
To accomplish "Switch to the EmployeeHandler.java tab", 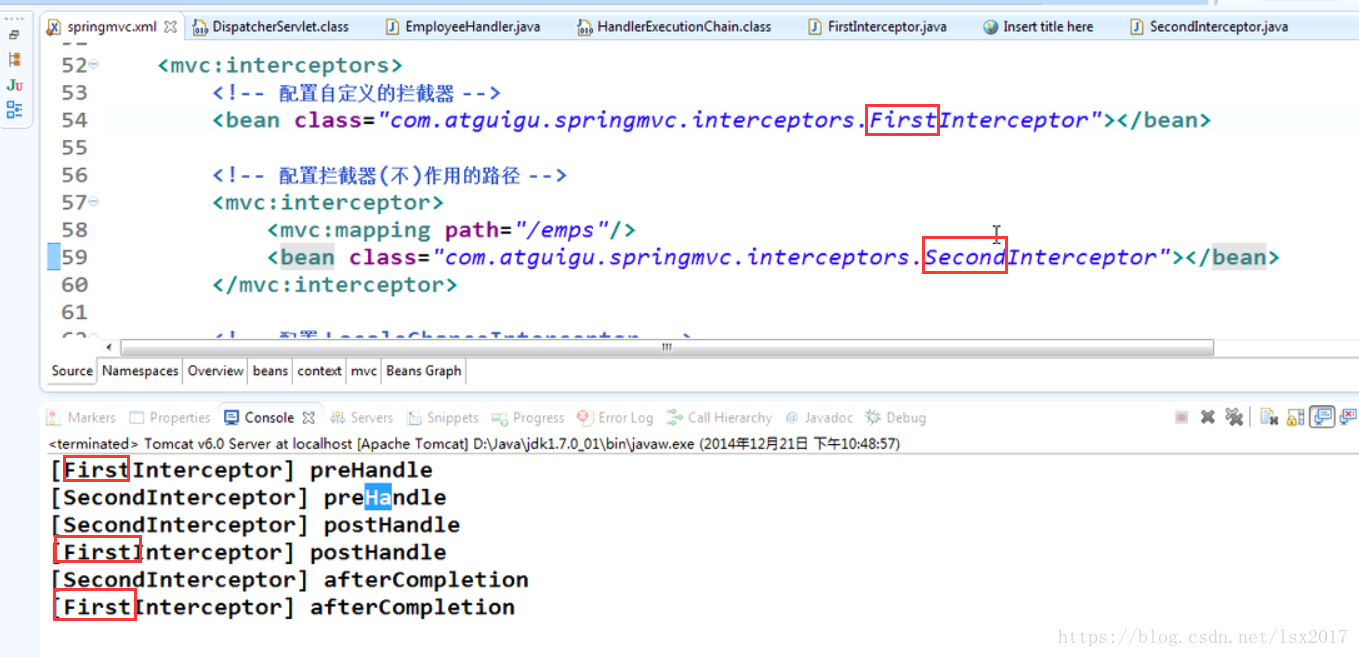I will pos(461,27).
